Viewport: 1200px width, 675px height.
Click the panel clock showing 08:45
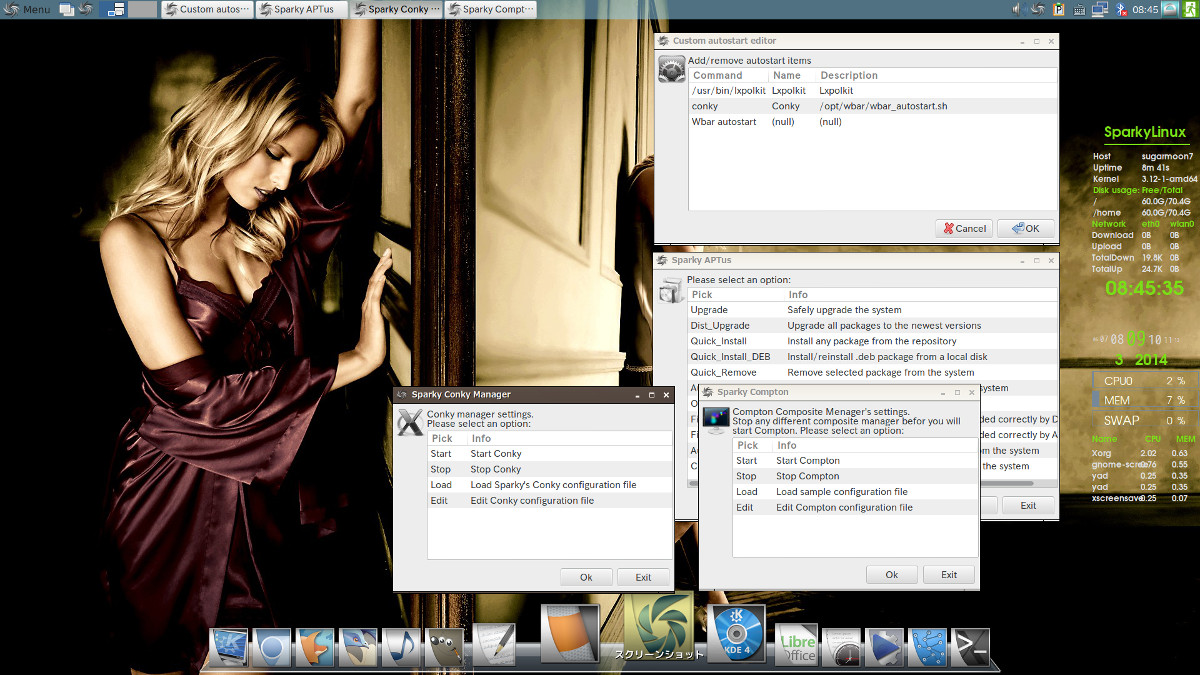(x=1144, y=9)
